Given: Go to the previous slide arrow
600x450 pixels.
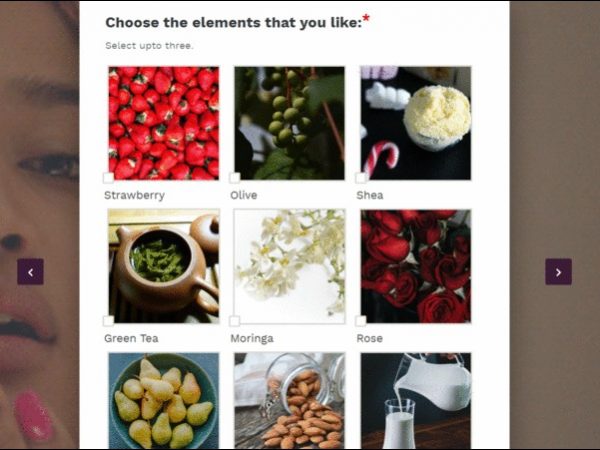Looking at the screenshot, I should [30, 272].
